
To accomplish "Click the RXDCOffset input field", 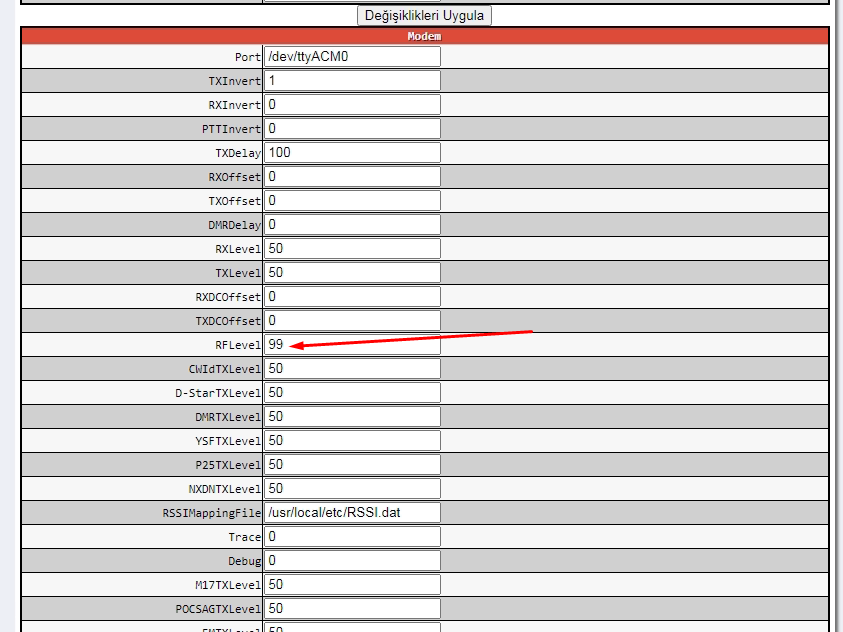I will 352,297.
